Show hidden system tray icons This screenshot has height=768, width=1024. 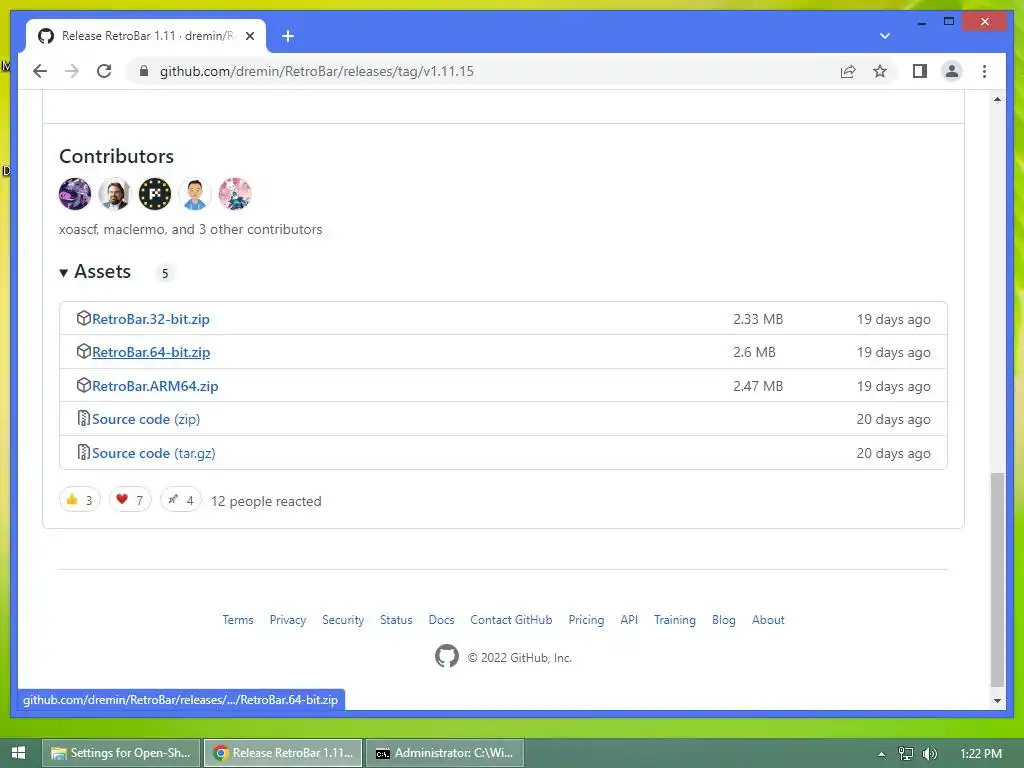[x=881, y=754]
